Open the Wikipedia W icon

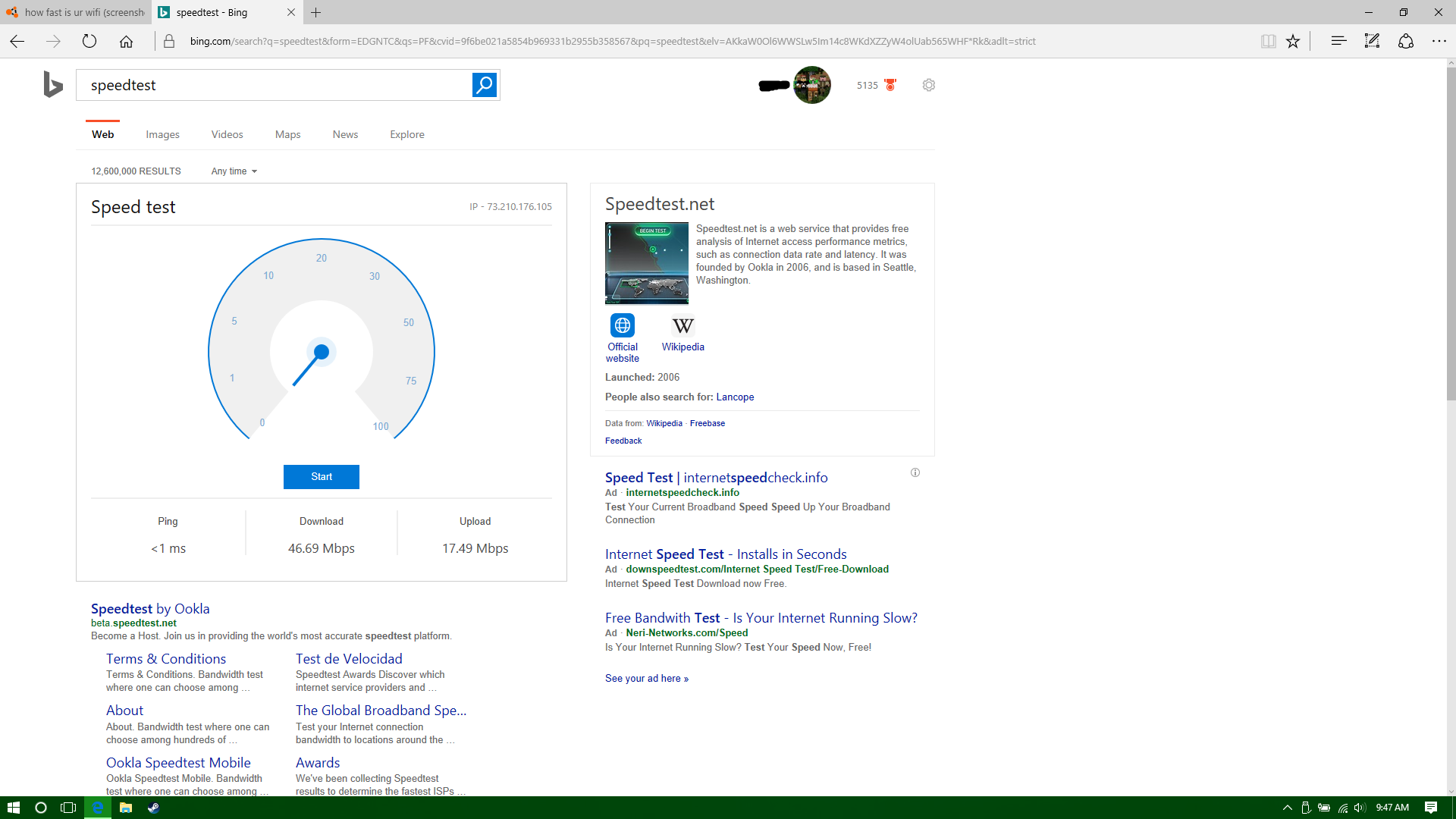tap(682, 325)
